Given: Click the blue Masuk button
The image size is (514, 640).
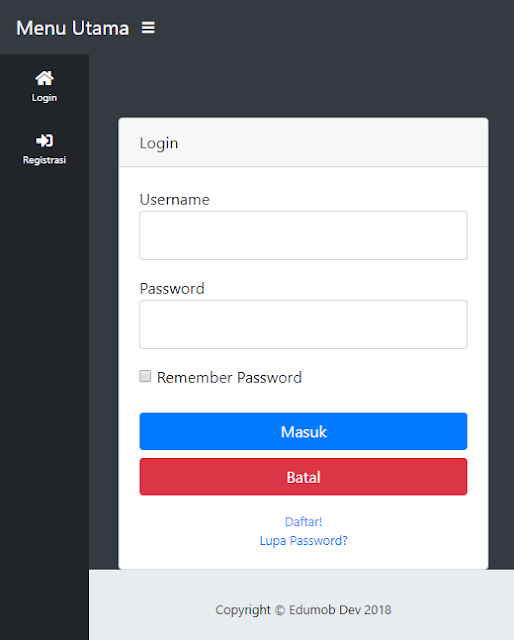Looking at the screenshot, I should [303, 431].
